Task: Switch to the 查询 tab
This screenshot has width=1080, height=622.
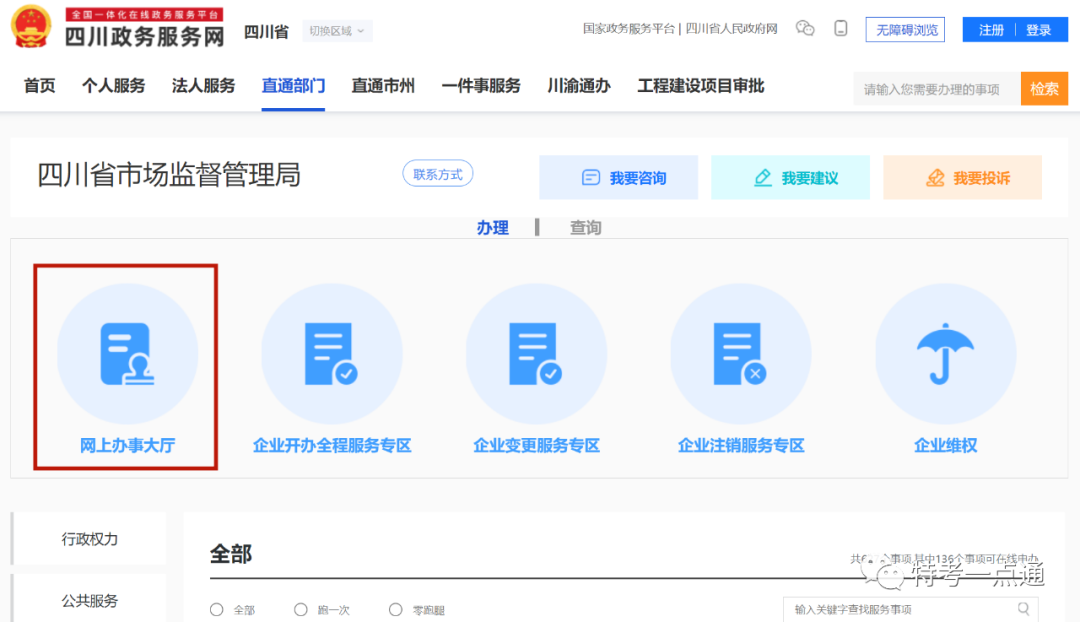Action: [585, 227]
